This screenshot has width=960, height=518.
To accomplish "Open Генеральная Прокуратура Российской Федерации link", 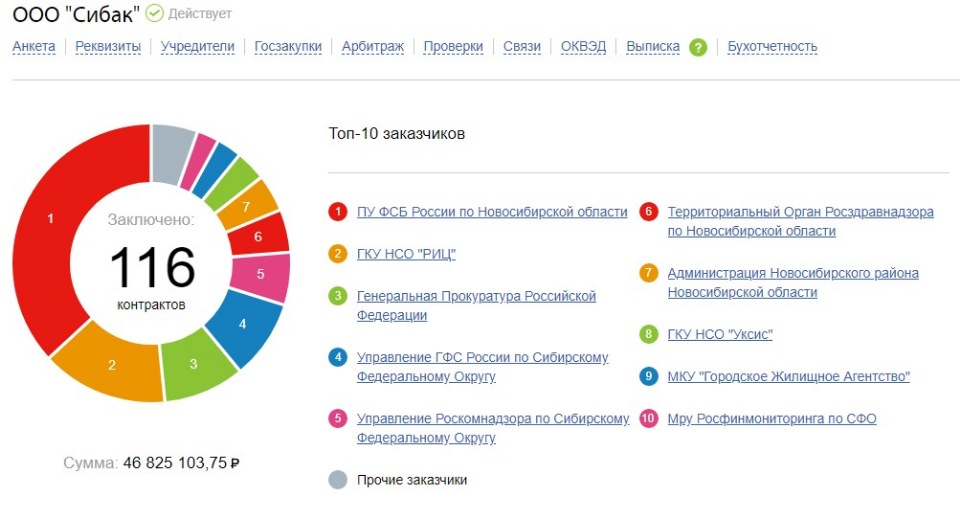I will pyautogui.click(x=476, y=306).
